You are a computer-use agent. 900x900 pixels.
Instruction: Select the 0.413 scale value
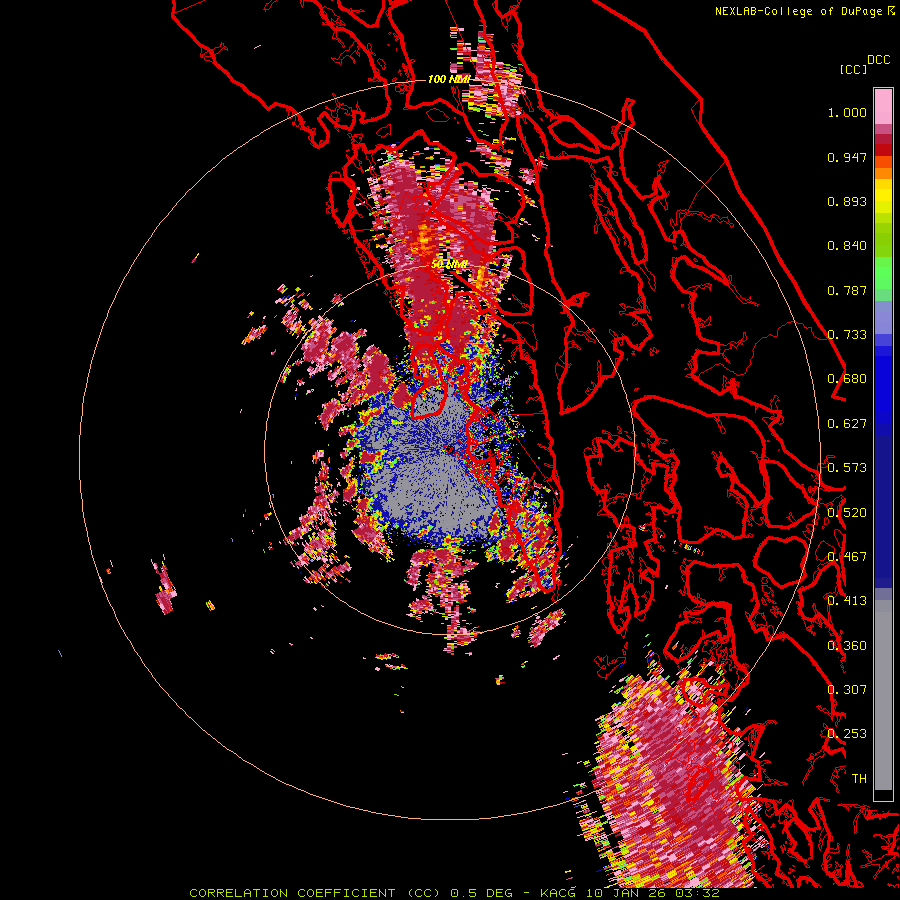tap(847, 601)
